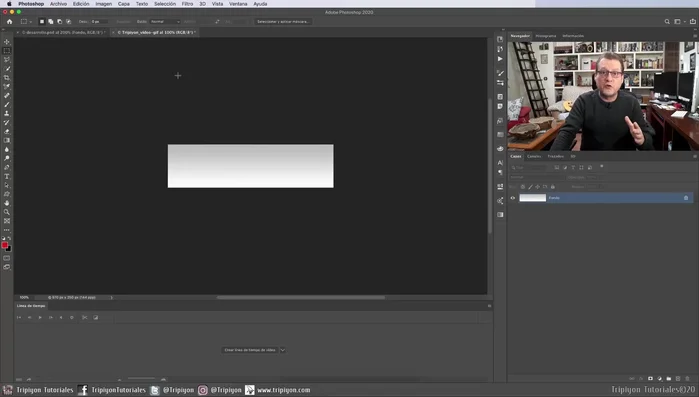Select the Pen tool

(x=7, y=167)
